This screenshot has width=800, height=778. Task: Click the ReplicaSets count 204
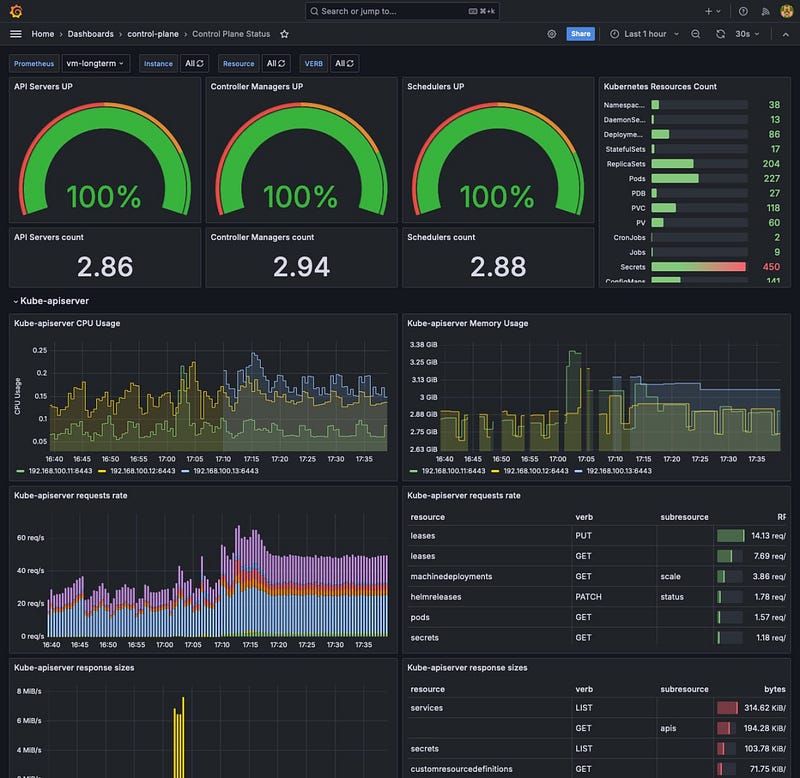point(770,164)
